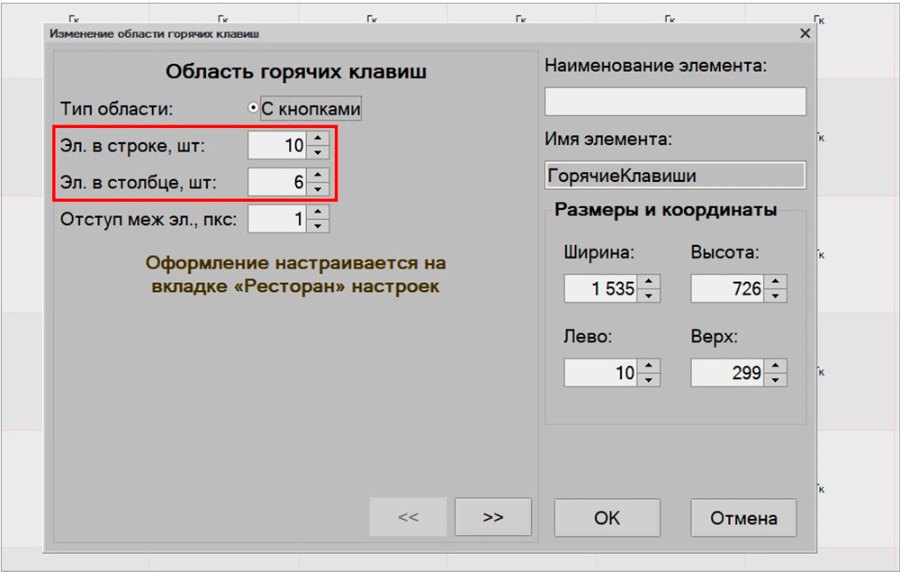Image resolution: width=900 pixels, height=572 pixels.
Task: Decrease 'Эл. в строке' value with down arrow
Action: (318, 153)
